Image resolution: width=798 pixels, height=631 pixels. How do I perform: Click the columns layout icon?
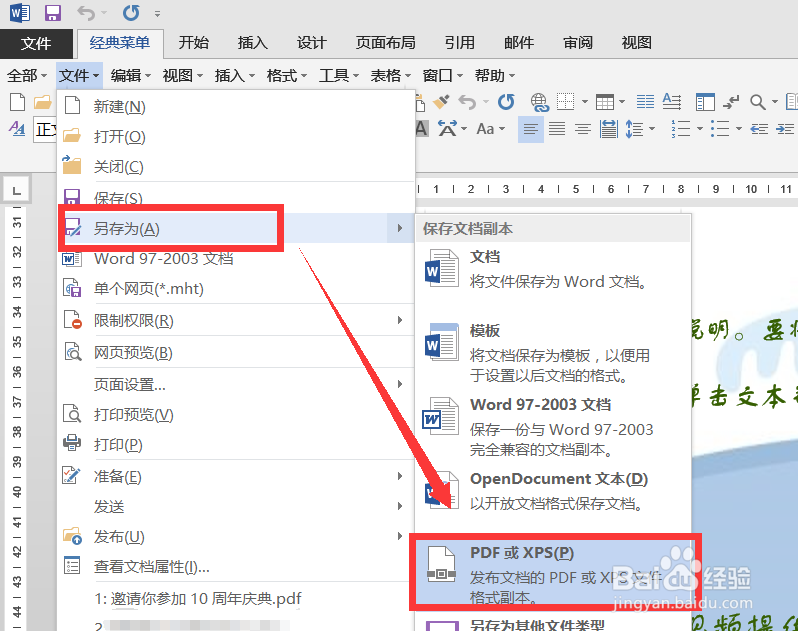(x=645, y=102)
